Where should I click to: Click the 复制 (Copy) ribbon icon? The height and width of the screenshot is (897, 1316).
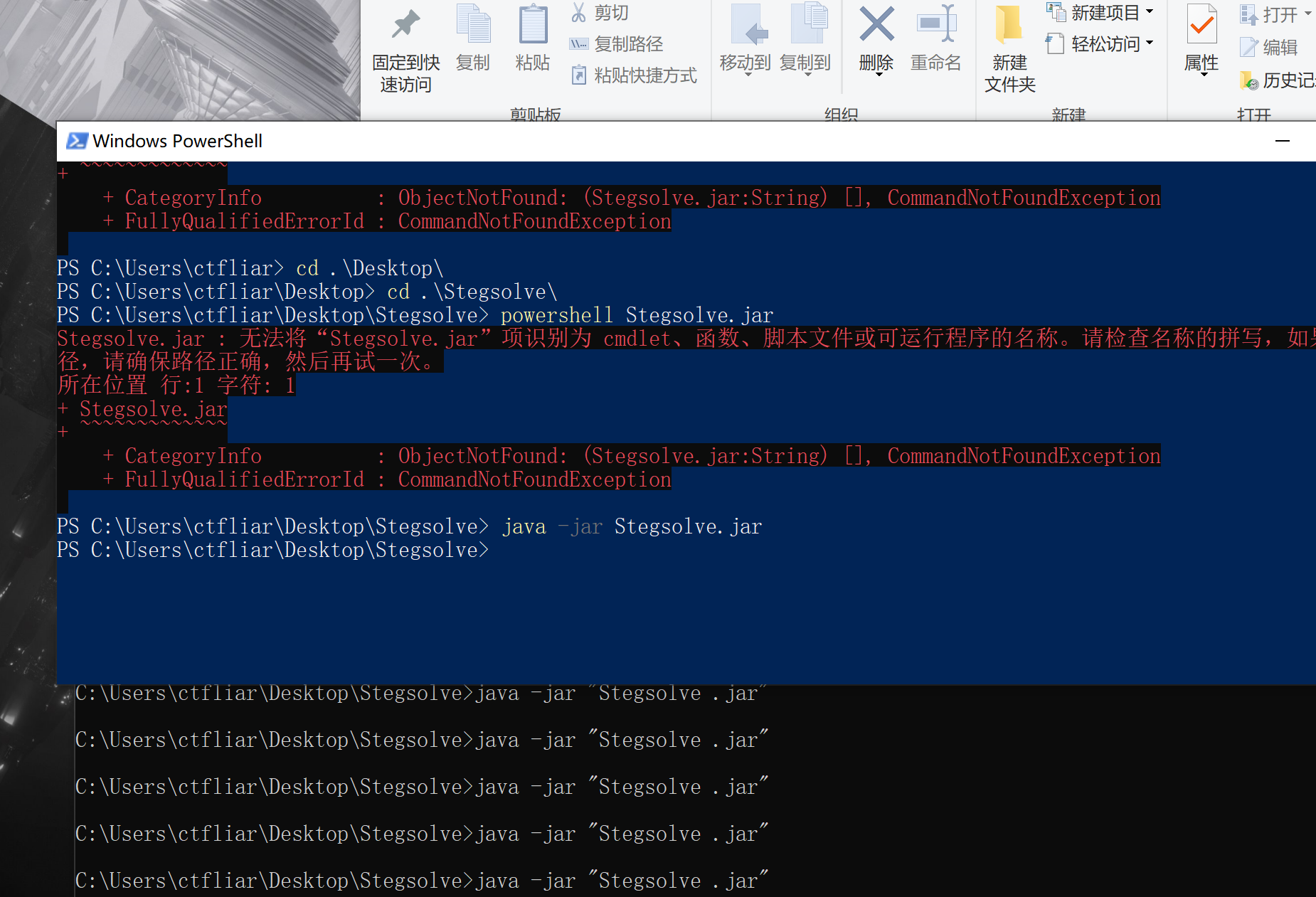(473, 25)
